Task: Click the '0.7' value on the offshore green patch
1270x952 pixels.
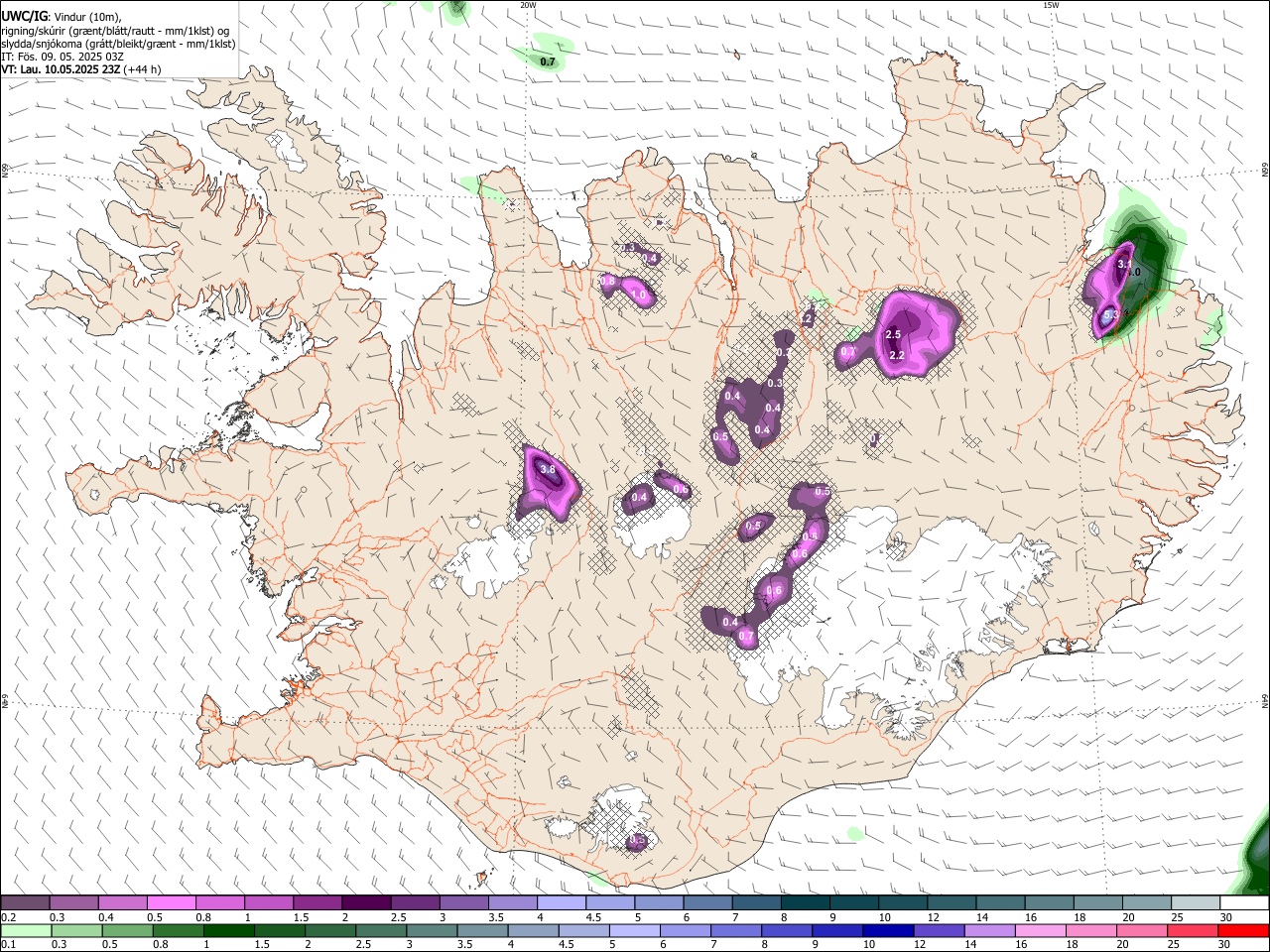Action: coord(548,61)
